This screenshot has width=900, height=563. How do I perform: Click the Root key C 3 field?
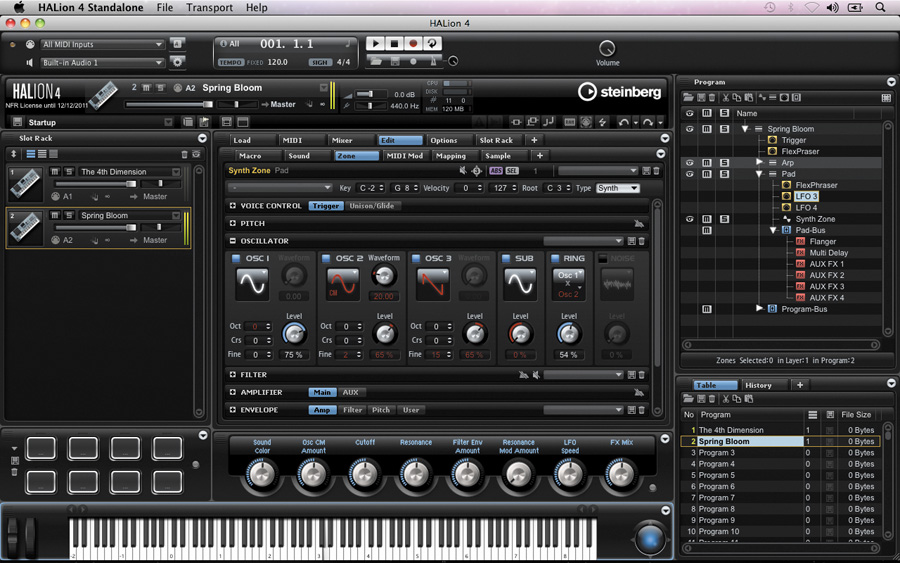558,188
